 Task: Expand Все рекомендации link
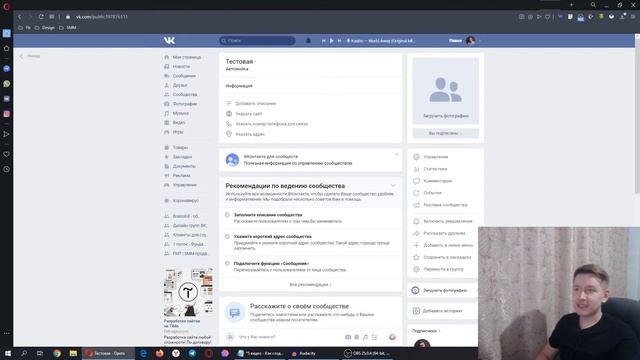(x=311, y=284)
